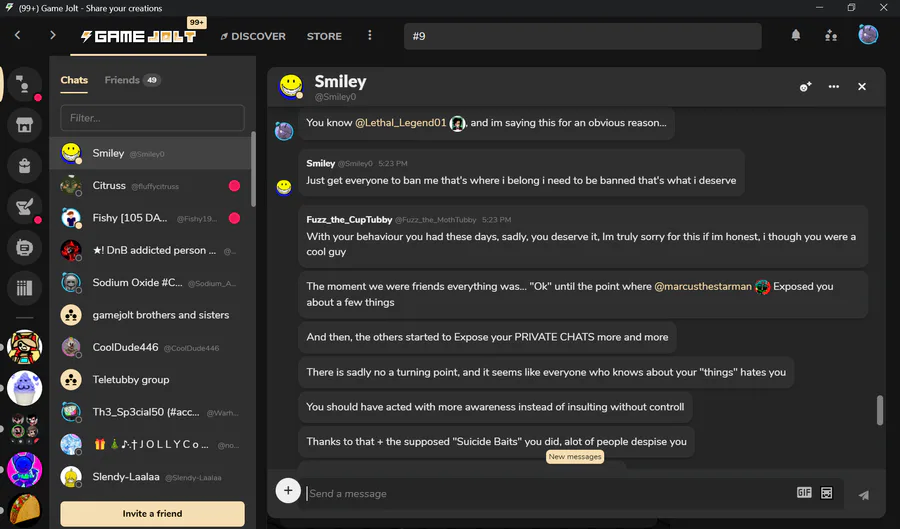Click the send message arrow
The image size is (900, 529).
coord(863,495)
